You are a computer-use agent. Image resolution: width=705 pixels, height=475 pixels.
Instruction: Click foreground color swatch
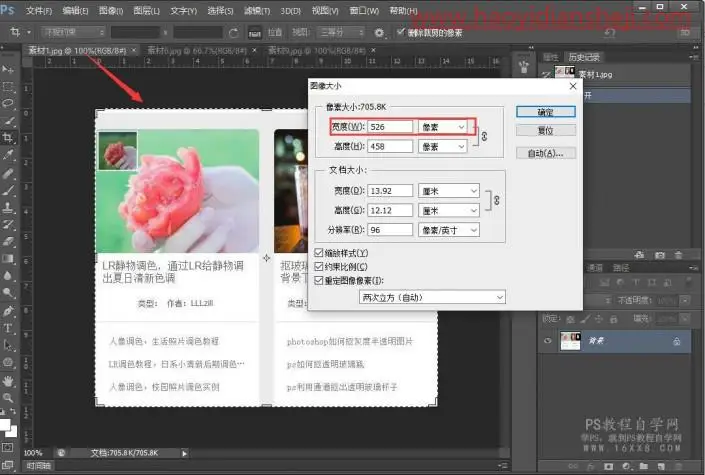coord(4,424)
